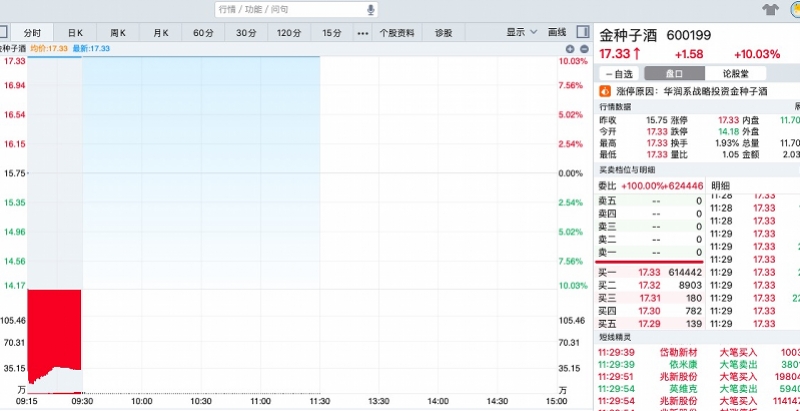Open the skin theme shirt icon
This screenshot has width=800, height=411.
(x=770, y=9)
